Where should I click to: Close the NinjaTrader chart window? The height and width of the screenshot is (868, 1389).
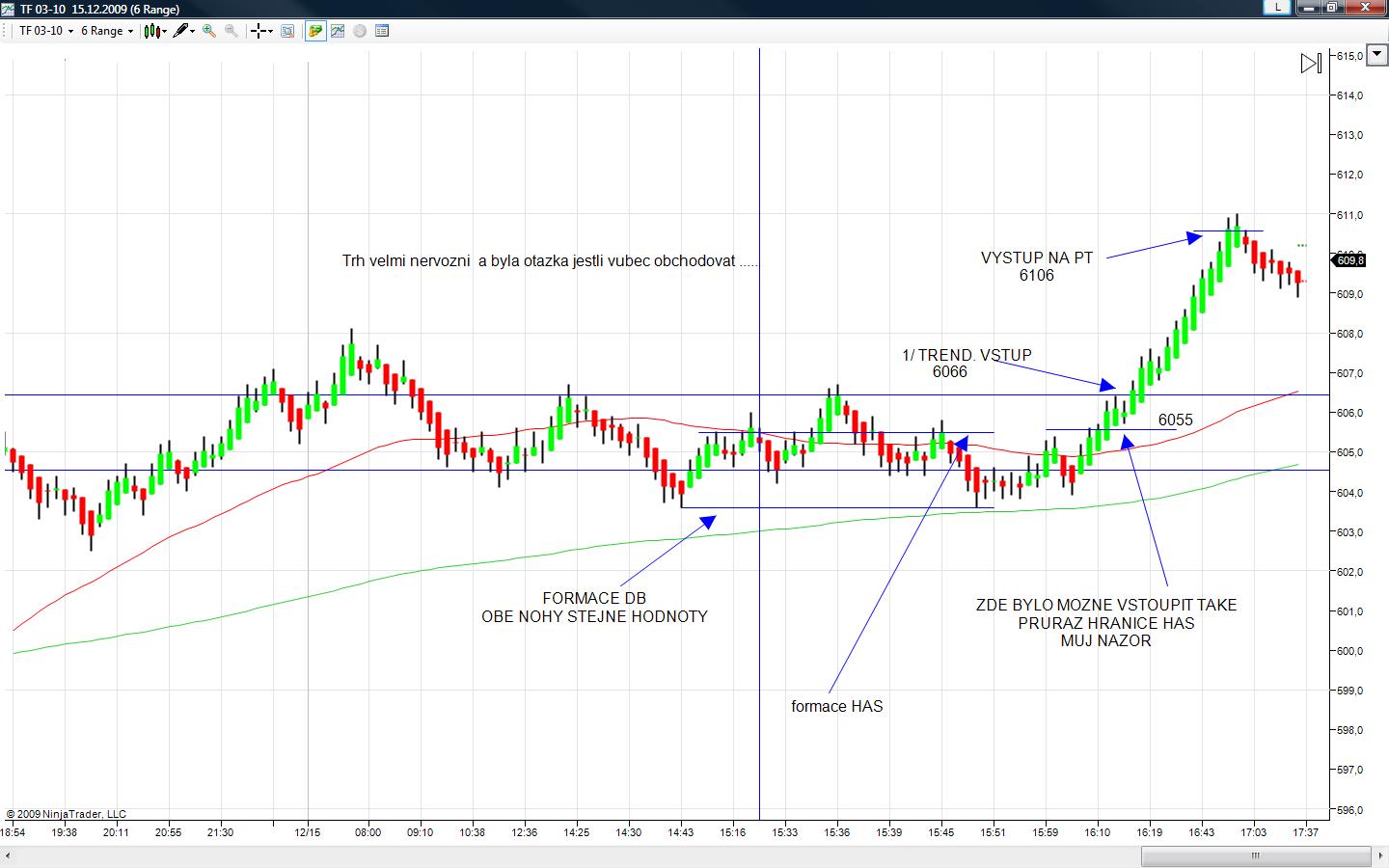point(1365,8)
